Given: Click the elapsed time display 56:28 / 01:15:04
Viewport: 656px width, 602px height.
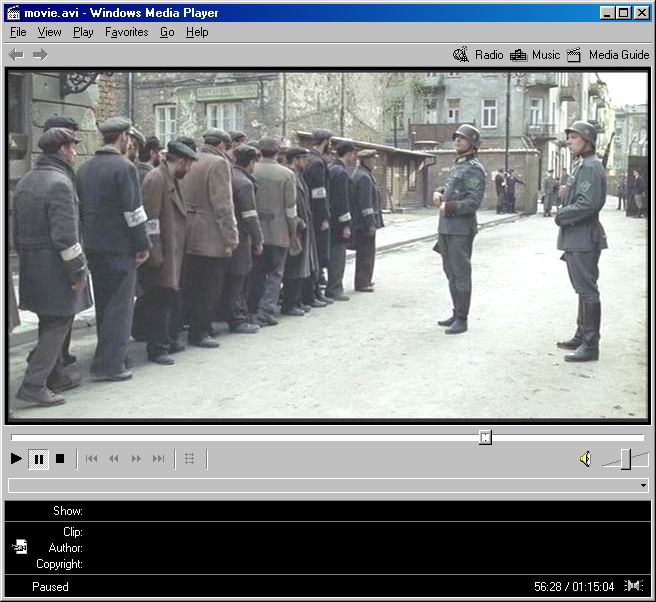Looking at the screenshot, I should pos(574,587).
